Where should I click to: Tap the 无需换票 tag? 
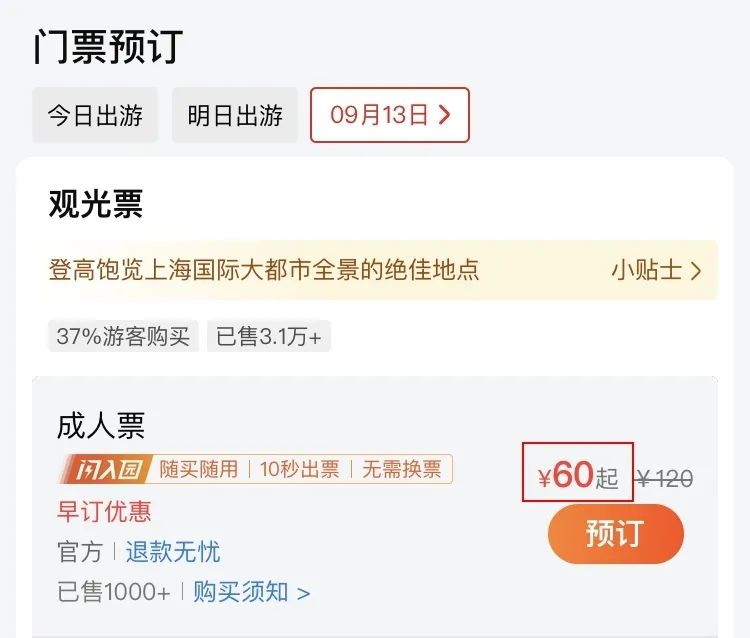pyautogui.click(x=401, y=469)
